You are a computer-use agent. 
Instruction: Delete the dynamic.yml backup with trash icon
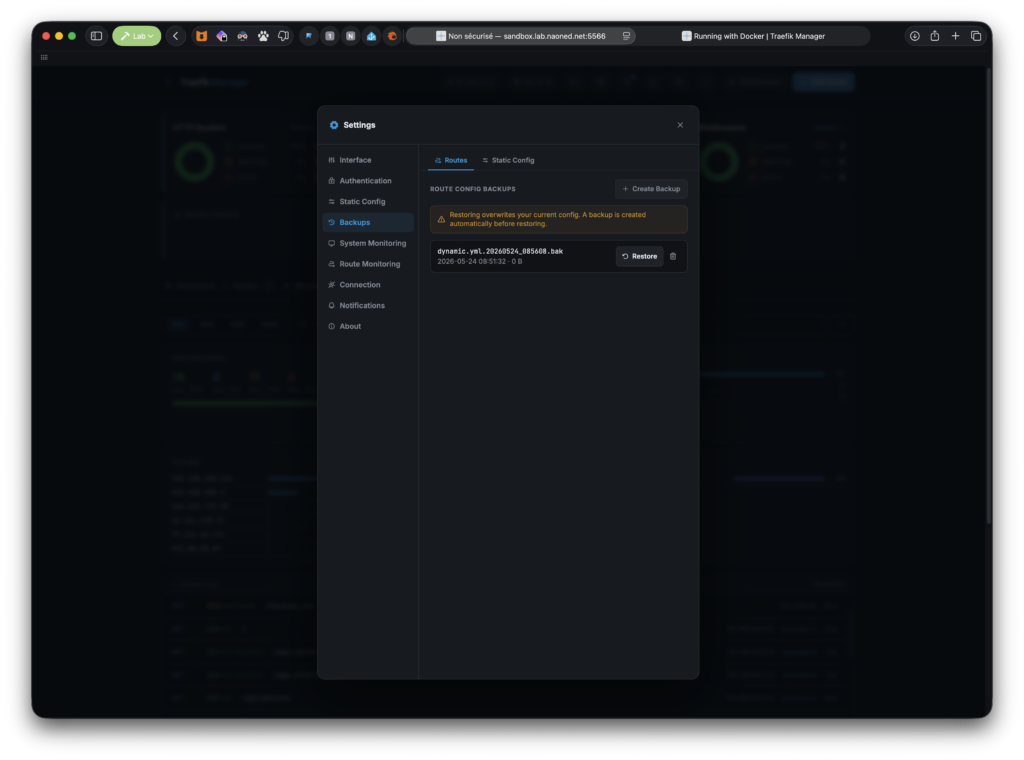click(673, 257)
